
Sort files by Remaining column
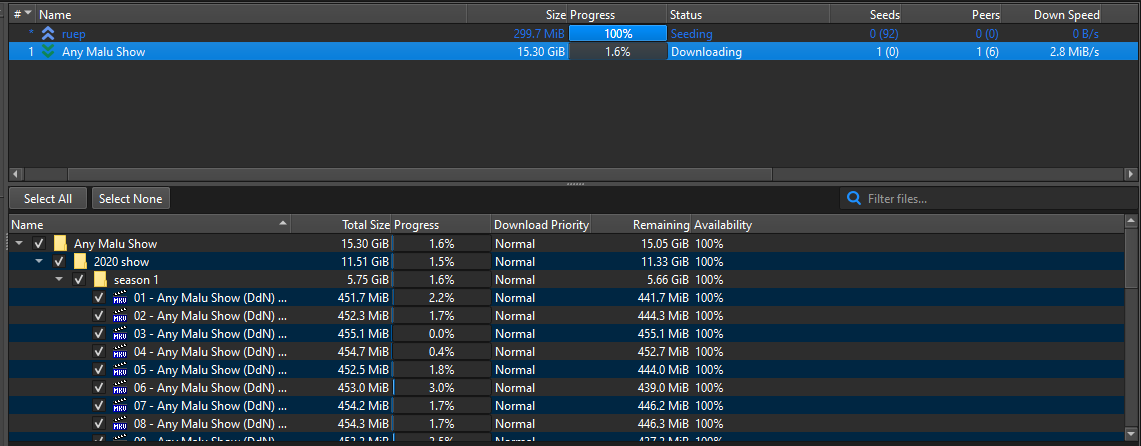coord(641,225)
